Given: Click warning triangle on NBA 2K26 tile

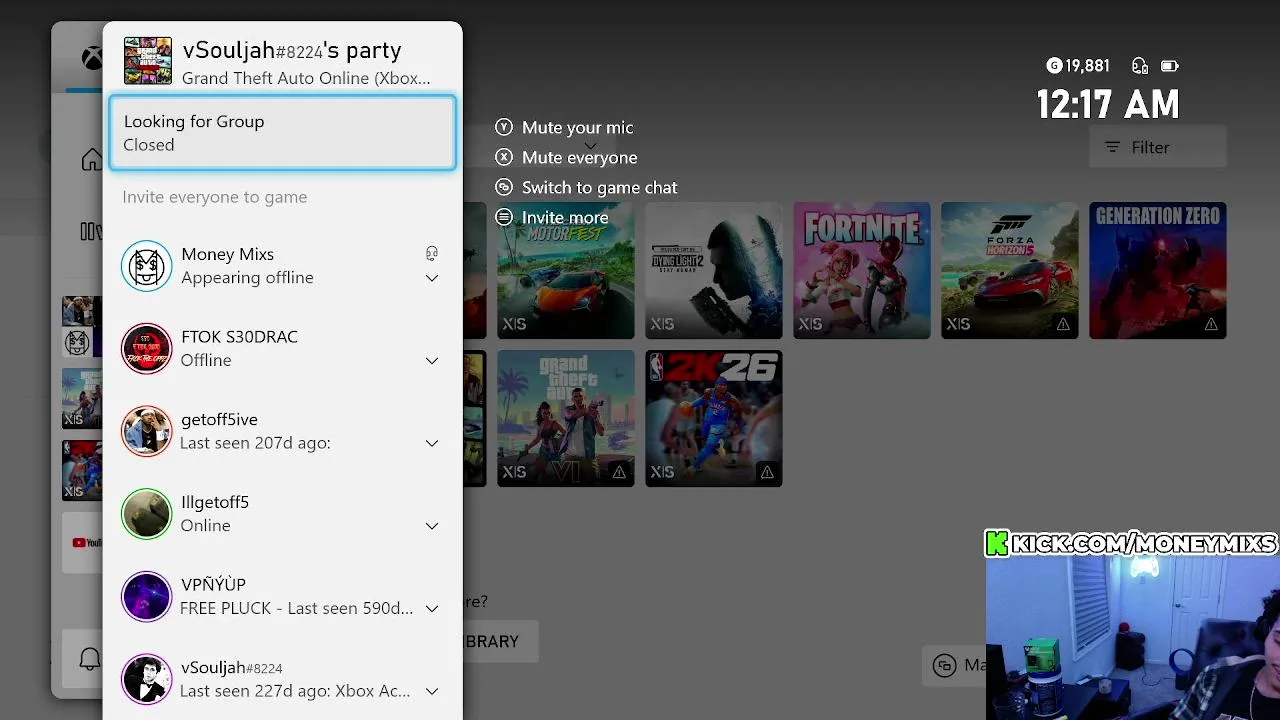Looking at the screenshot, I should point(767,472).
